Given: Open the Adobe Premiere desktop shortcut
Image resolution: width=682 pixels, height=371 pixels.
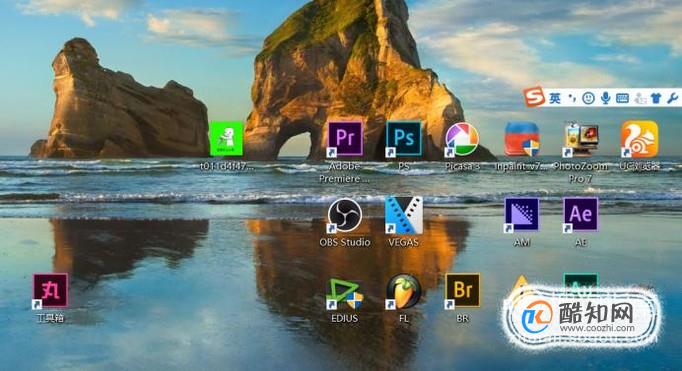Looking at the screenshot, I should point(345,139).
